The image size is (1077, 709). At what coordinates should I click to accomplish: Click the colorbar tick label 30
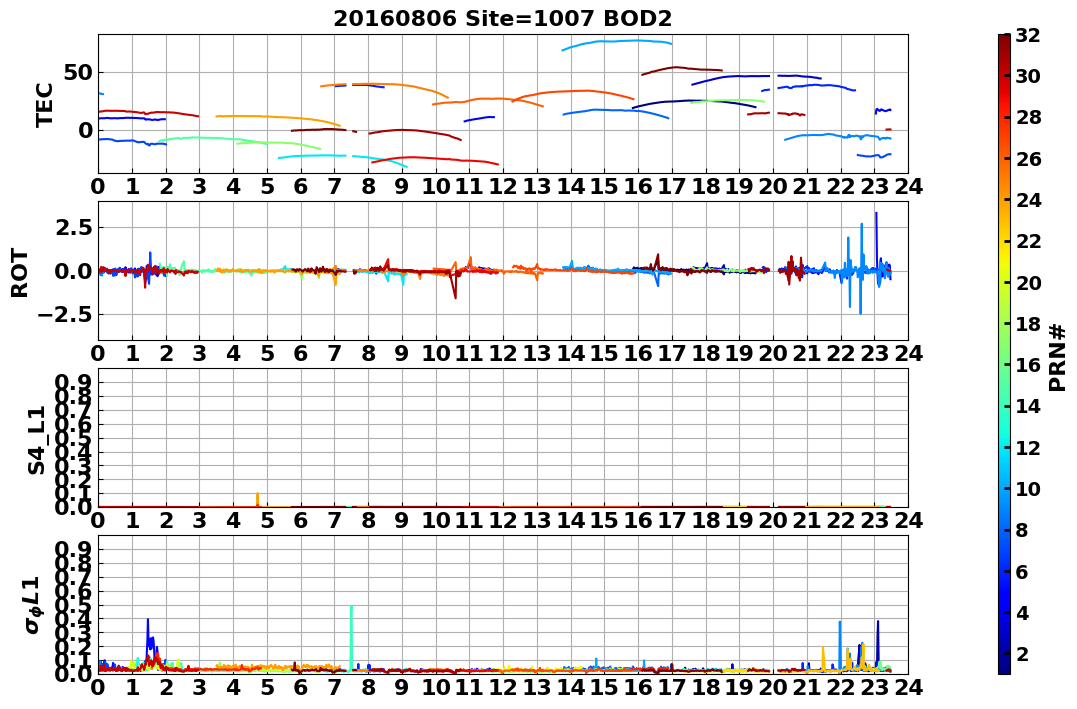[x=1028, y=76]
